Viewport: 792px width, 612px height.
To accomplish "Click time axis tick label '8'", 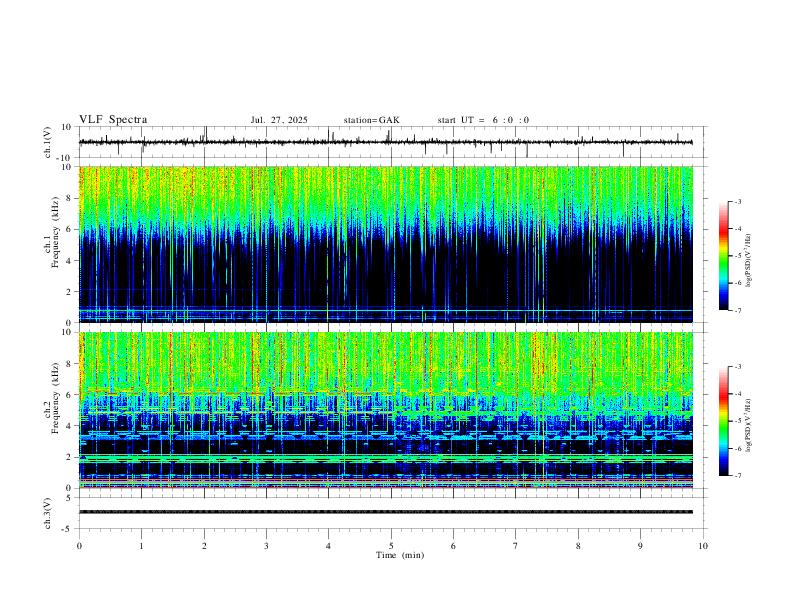I will (578, 546).
